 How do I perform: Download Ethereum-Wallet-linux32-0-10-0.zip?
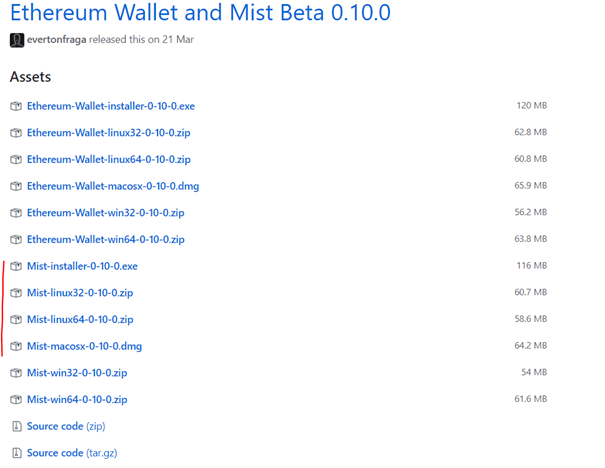[x=109, y=132]
